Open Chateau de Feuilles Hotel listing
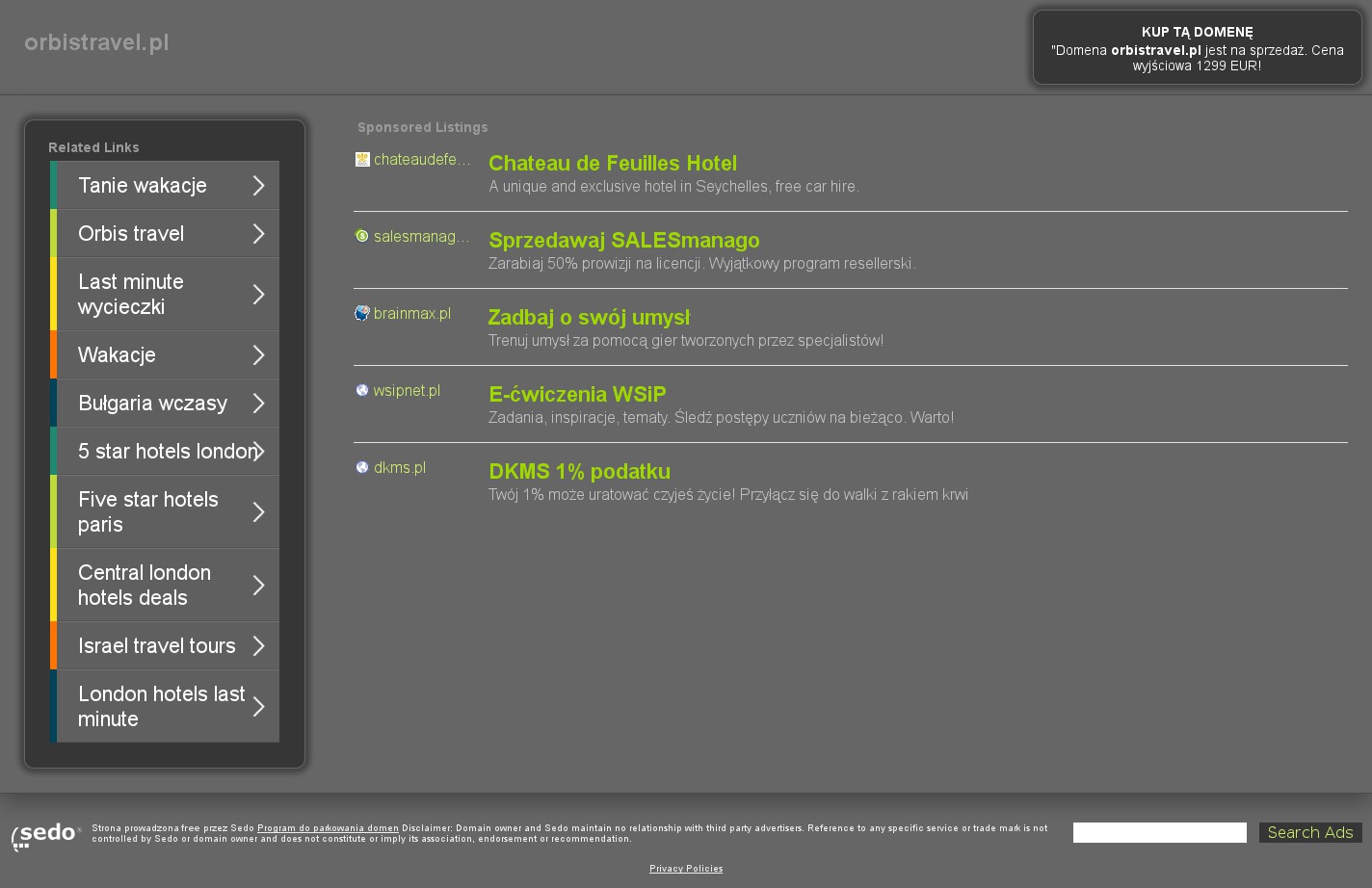The width and height of the screenshot is (1372, 888). 612,164
